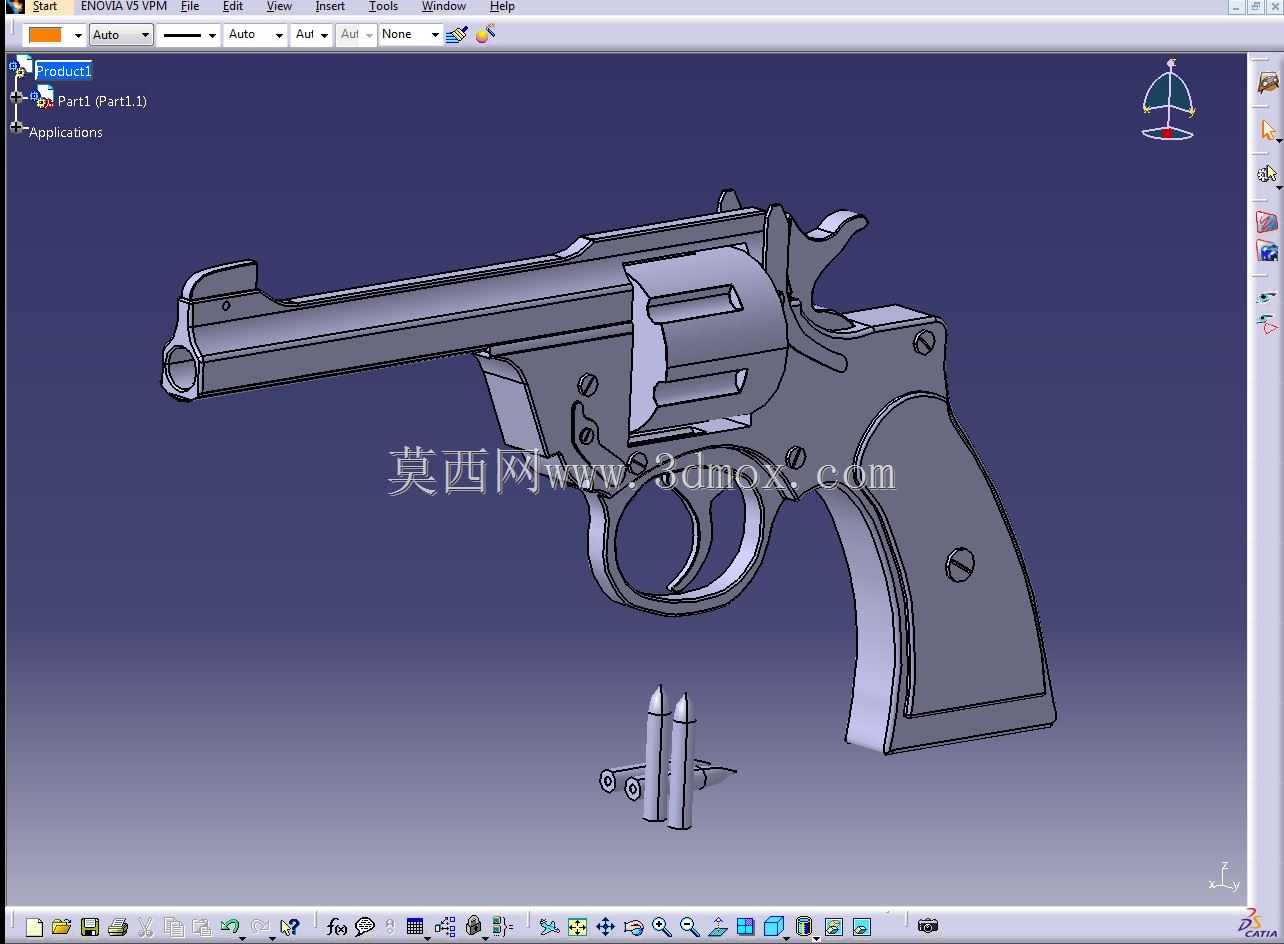Click the isometric view cube icon
Screen dimensions: 1284x944
773,927
